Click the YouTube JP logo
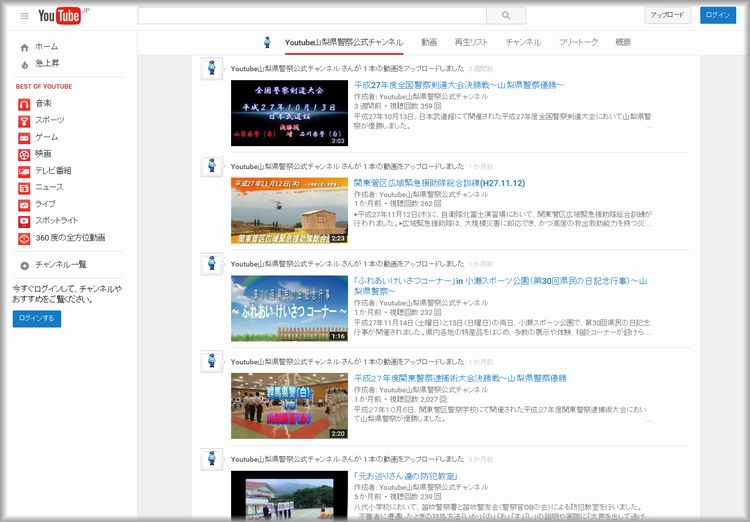 click(63, 16)
